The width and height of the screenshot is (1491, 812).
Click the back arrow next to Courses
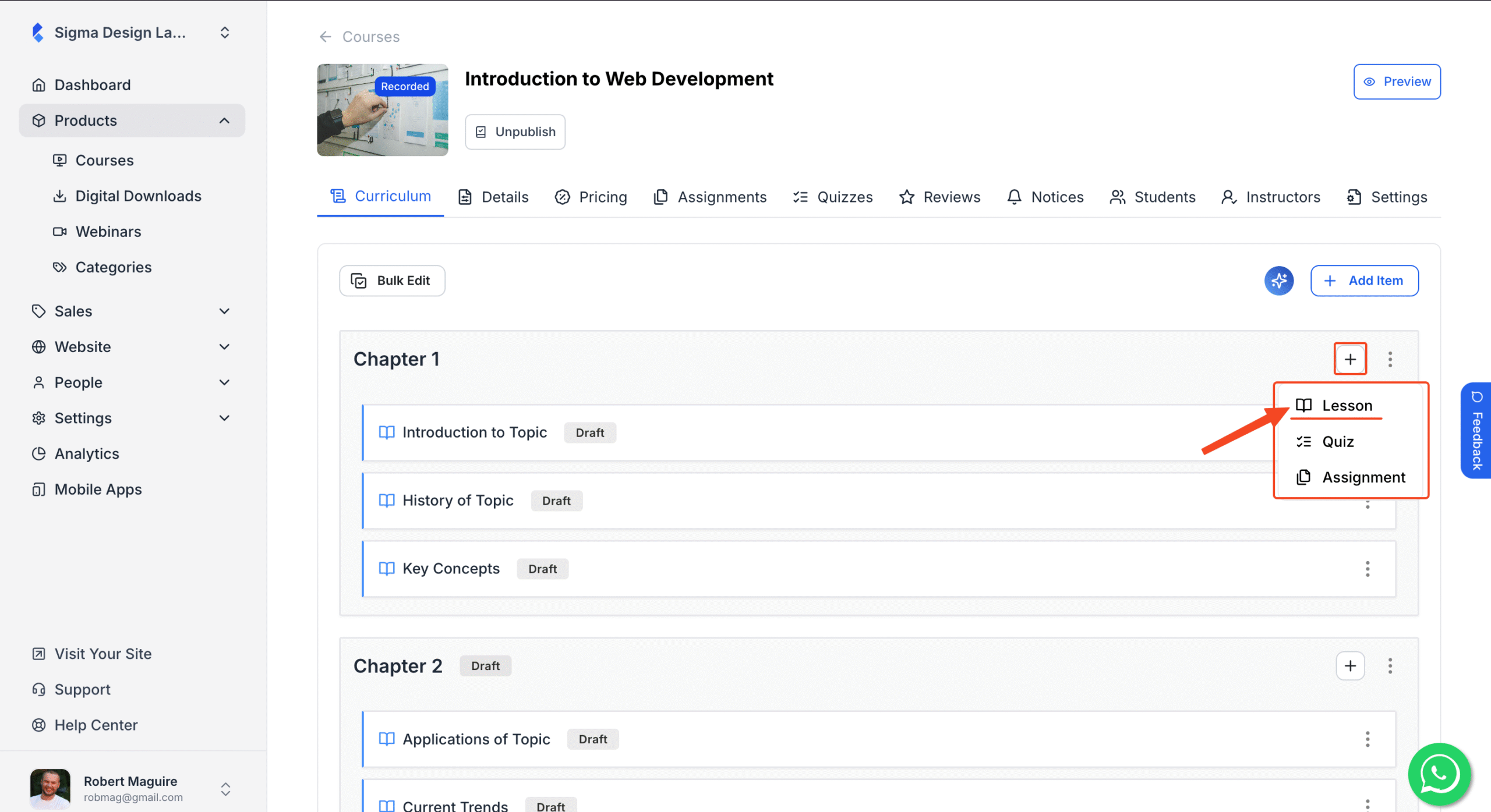click(x=325, y=36)
